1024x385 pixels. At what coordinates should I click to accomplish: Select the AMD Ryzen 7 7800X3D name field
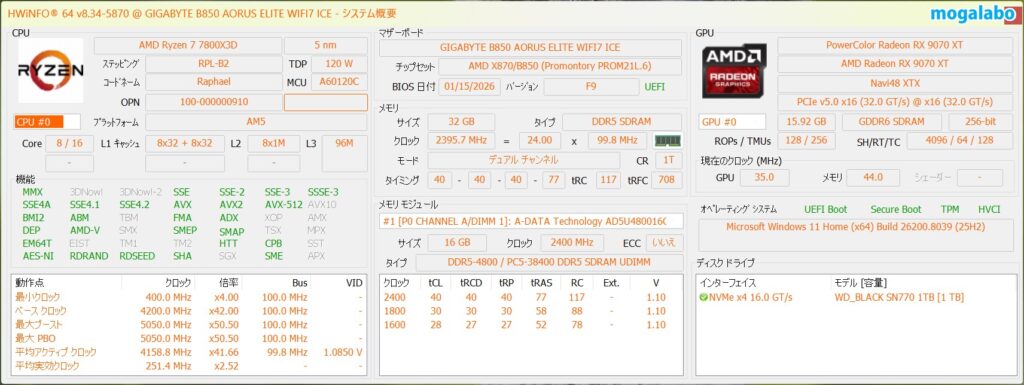pyautogui.click(x=187, y=46)
